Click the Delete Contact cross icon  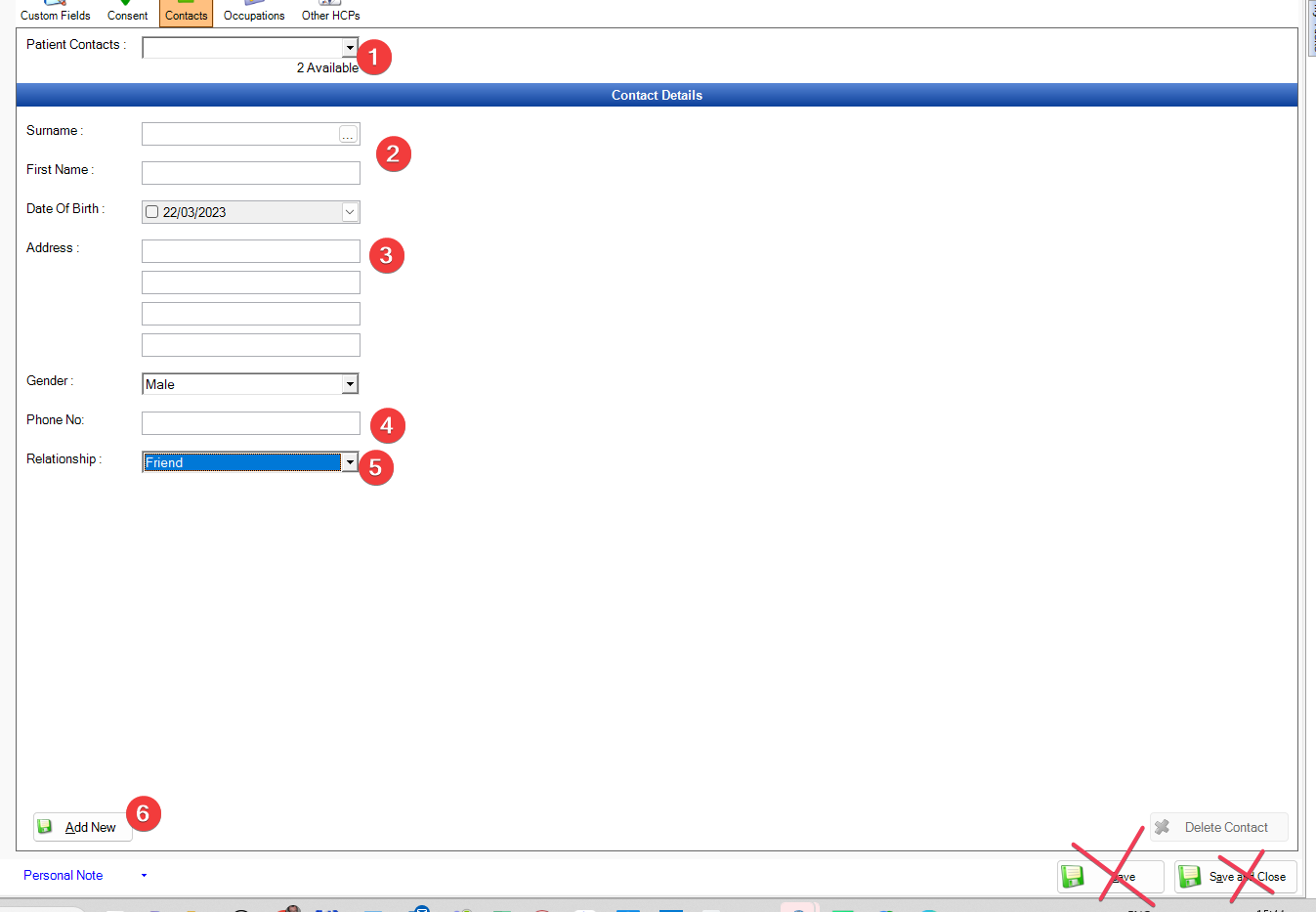[1162, 827]
